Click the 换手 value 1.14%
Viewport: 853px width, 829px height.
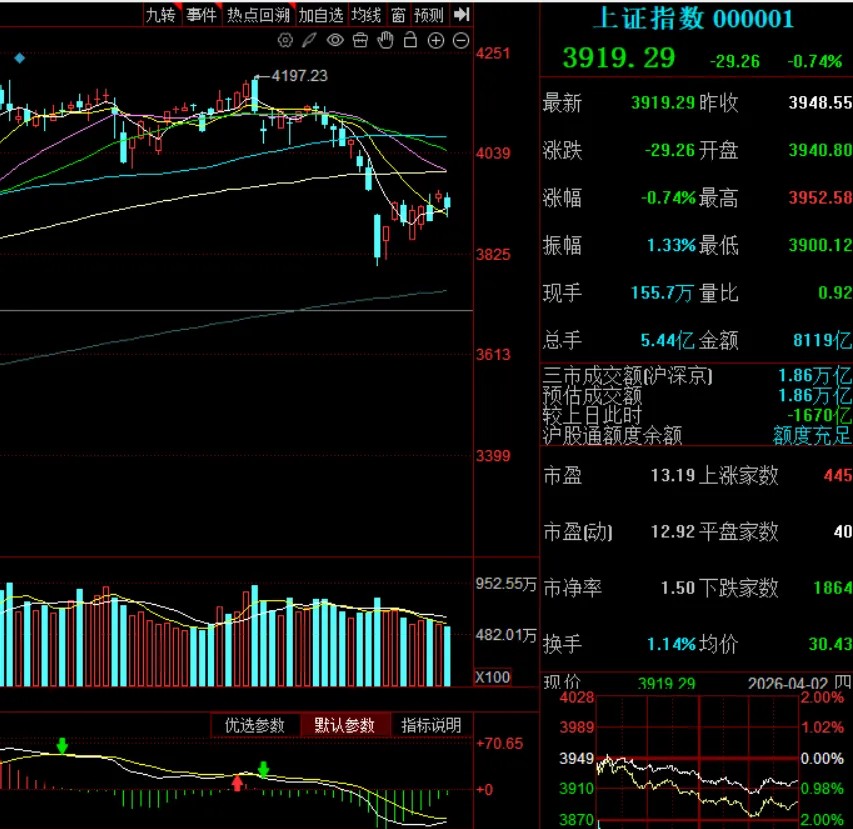pyautogui.click(x=671, y=645)
